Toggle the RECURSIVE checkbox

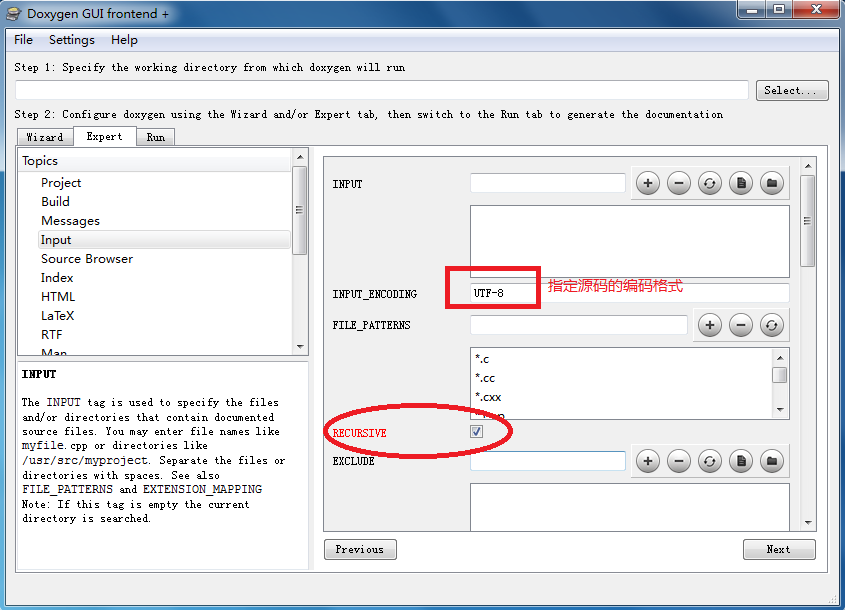point(476,432)
